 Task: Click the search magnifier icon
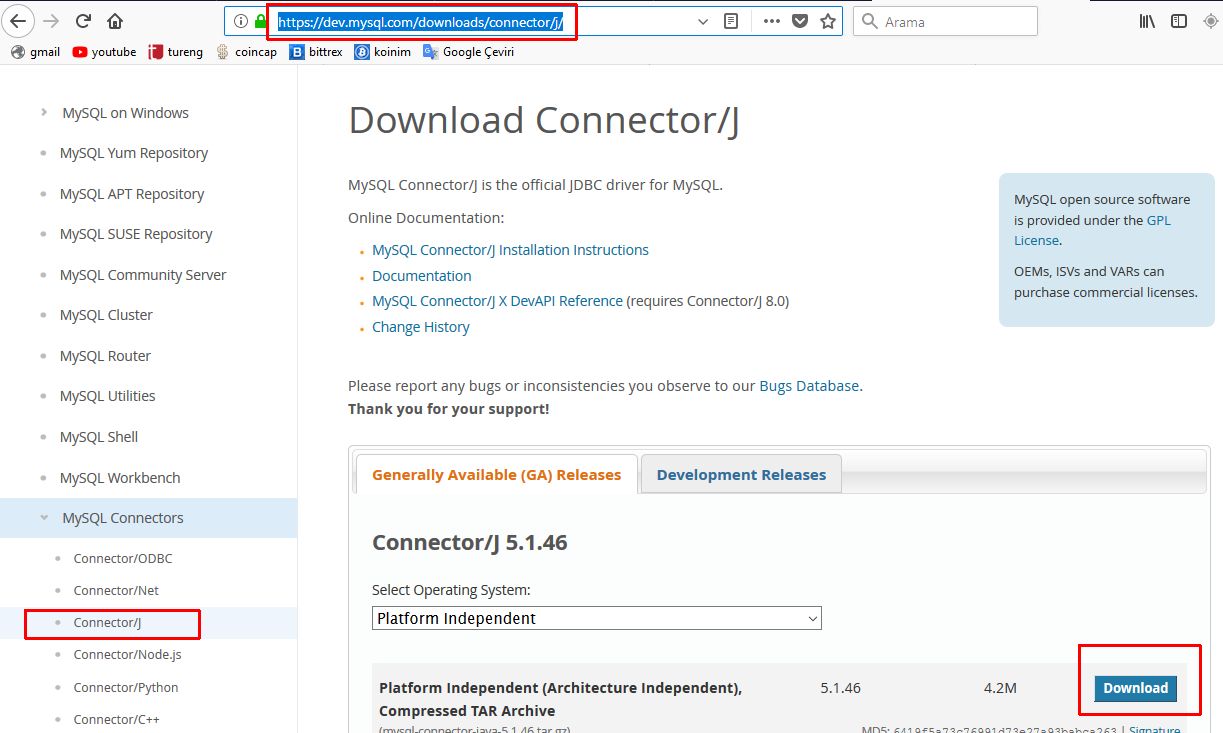pyautogui.click(x=870, y=21)
